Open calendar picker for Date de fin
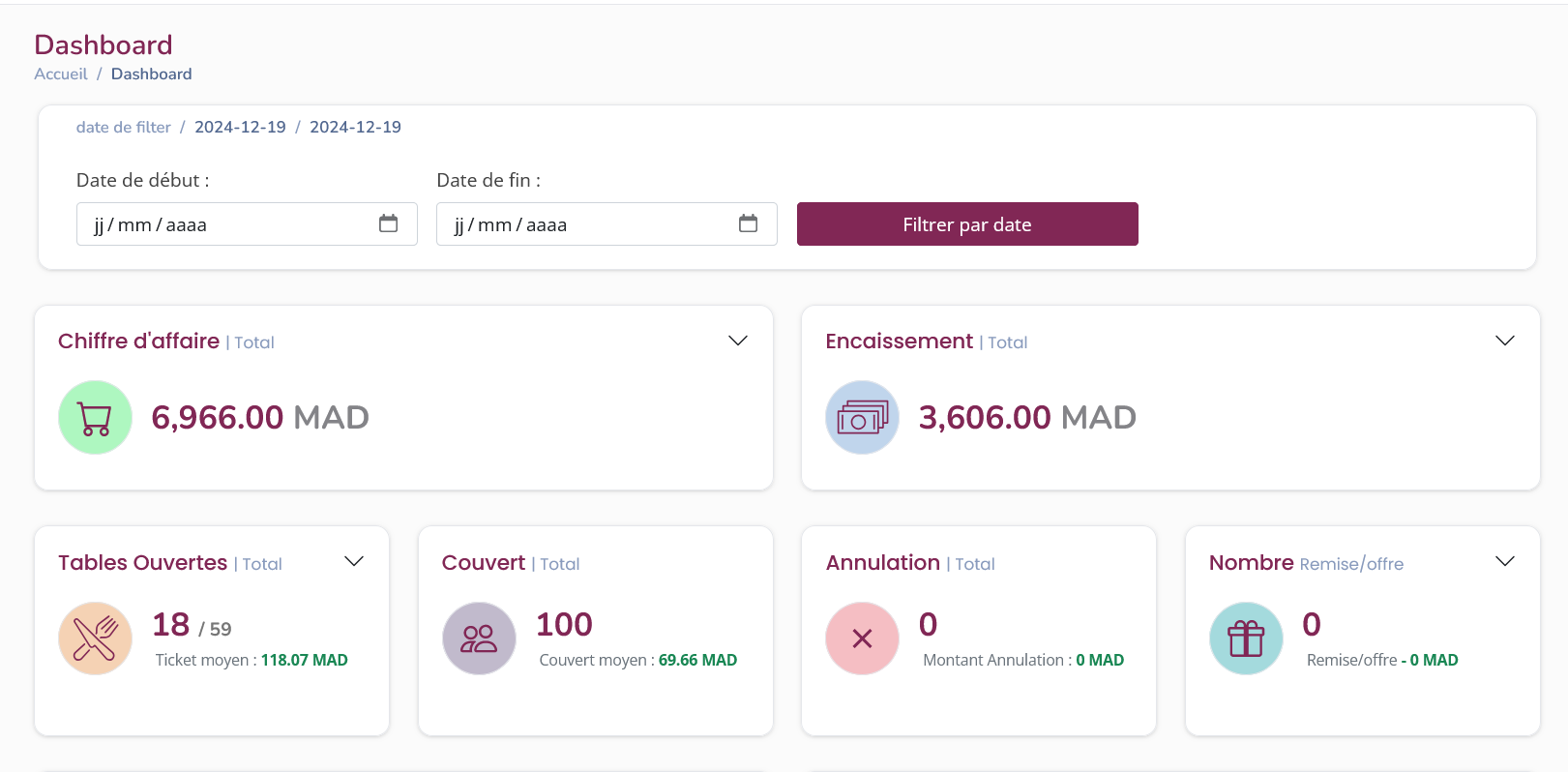Image resolution: width=1568 pixels, height=772 pixels. click(748, 223)
